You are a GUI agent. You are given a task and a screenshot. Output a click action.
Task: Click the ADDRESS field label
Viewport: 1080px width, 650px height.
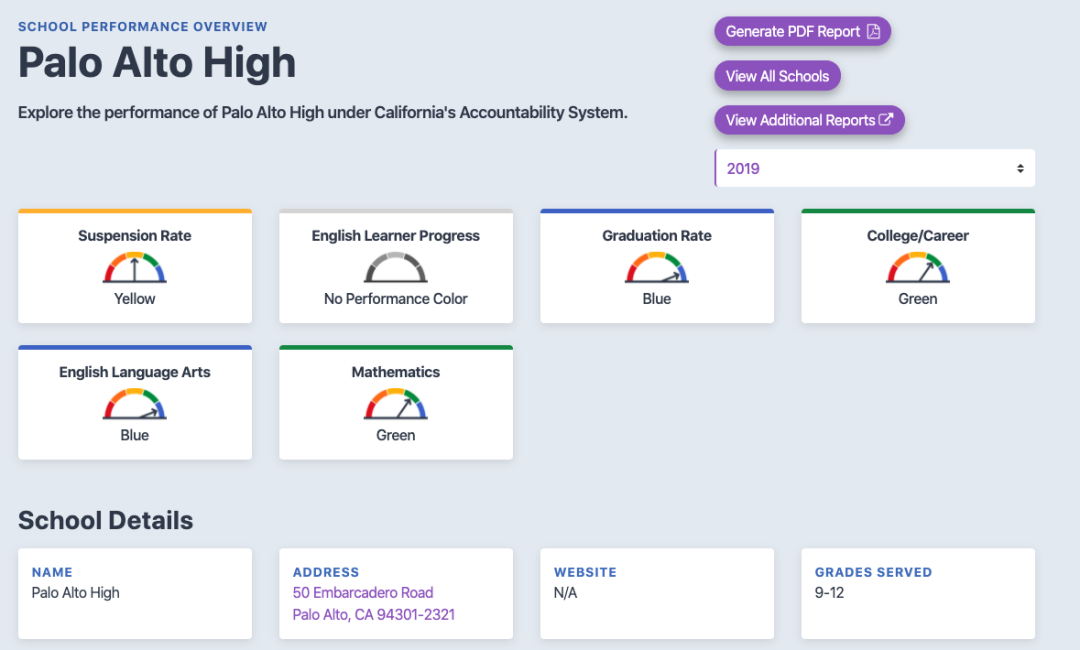click(326, 572)
